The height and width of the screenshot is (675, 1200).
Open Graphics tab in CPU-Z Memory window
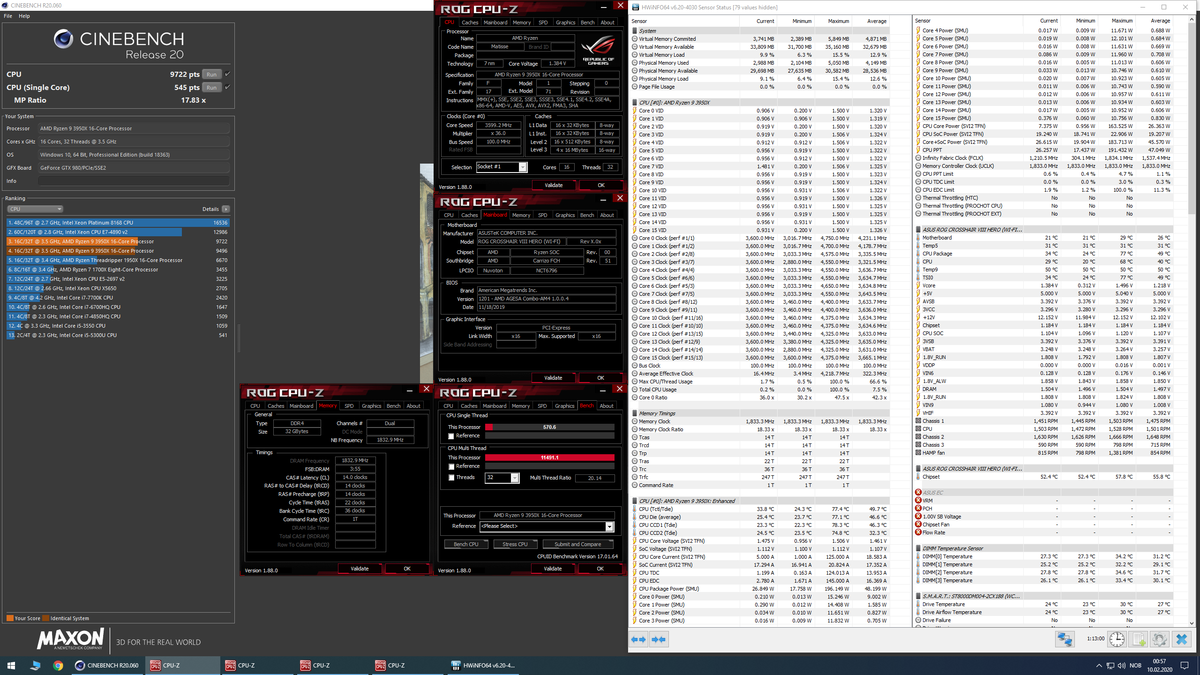(x=371, y=406)
